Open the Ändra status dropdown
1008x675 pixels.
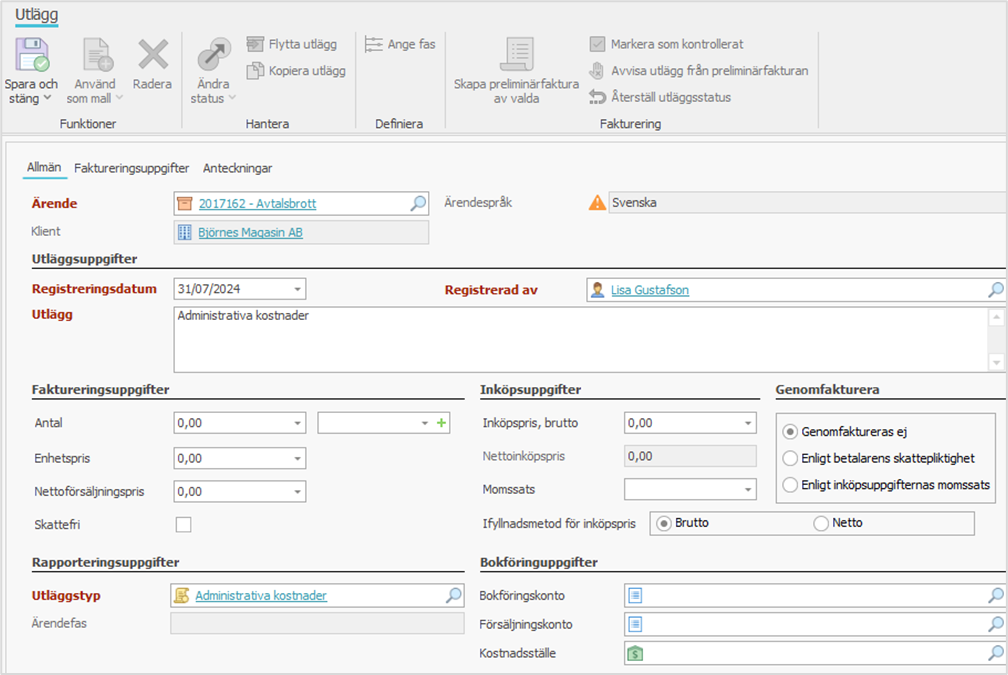tap(213, 98)
